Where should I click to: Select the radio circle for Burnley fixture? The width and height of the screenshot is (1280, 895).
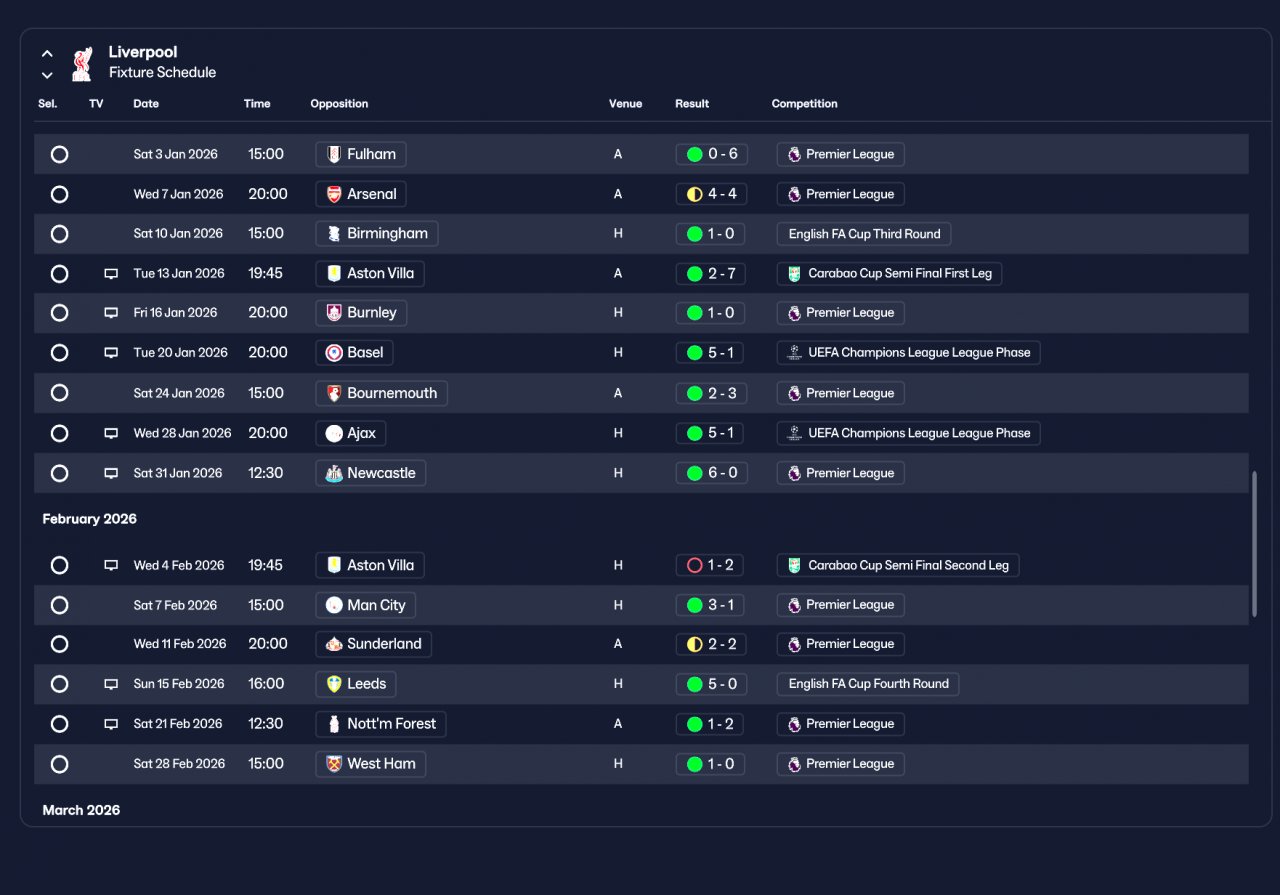[x=60, y=313]
